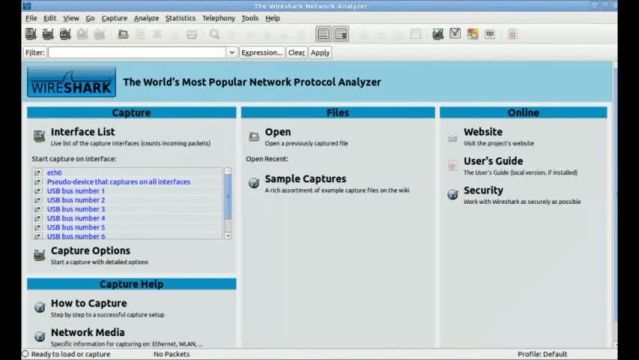Open the Go menu
The image size is (639, 360).
90,18
